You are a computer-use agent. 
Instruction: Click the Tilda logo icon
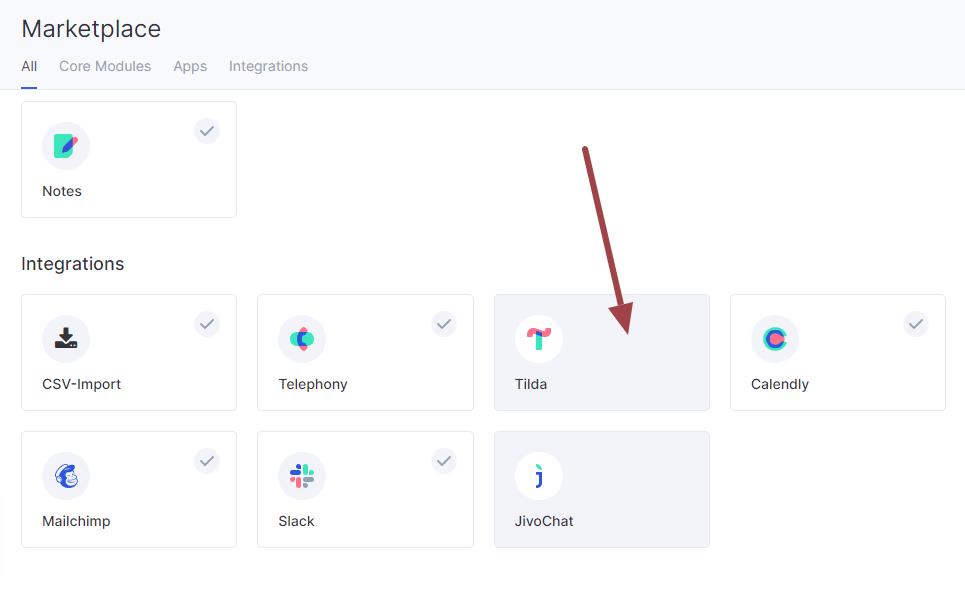coord(539,339)
